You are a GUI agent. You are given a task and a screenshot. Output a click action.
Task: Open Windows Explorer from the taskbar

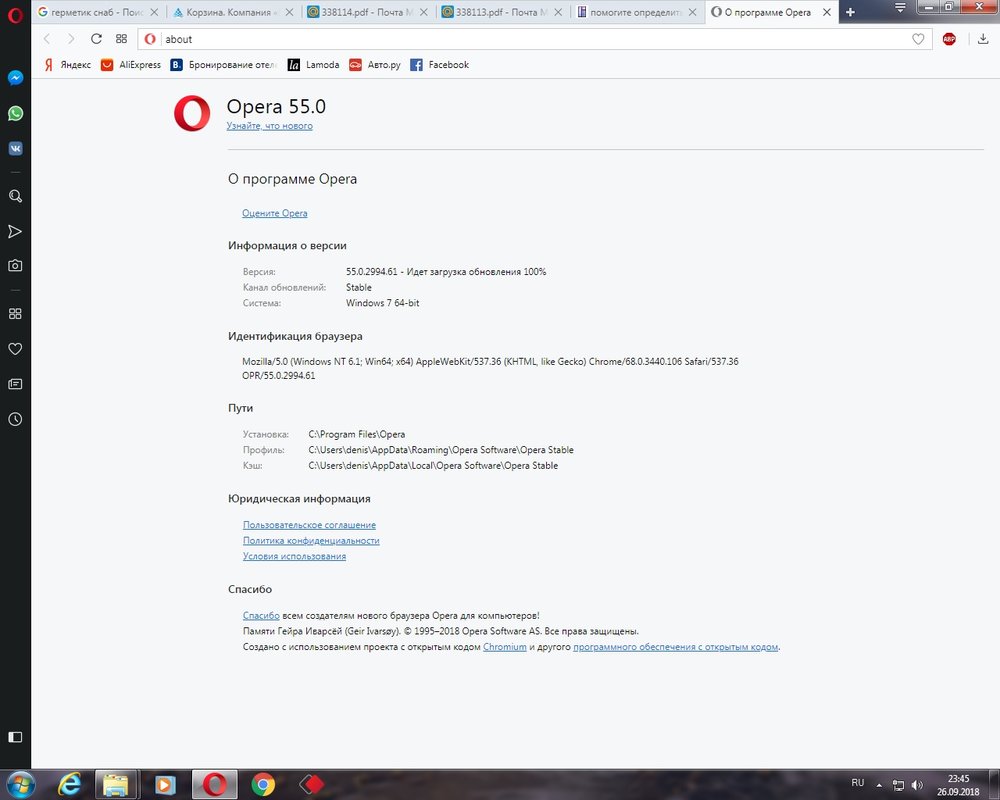click(x=116, y=784)
